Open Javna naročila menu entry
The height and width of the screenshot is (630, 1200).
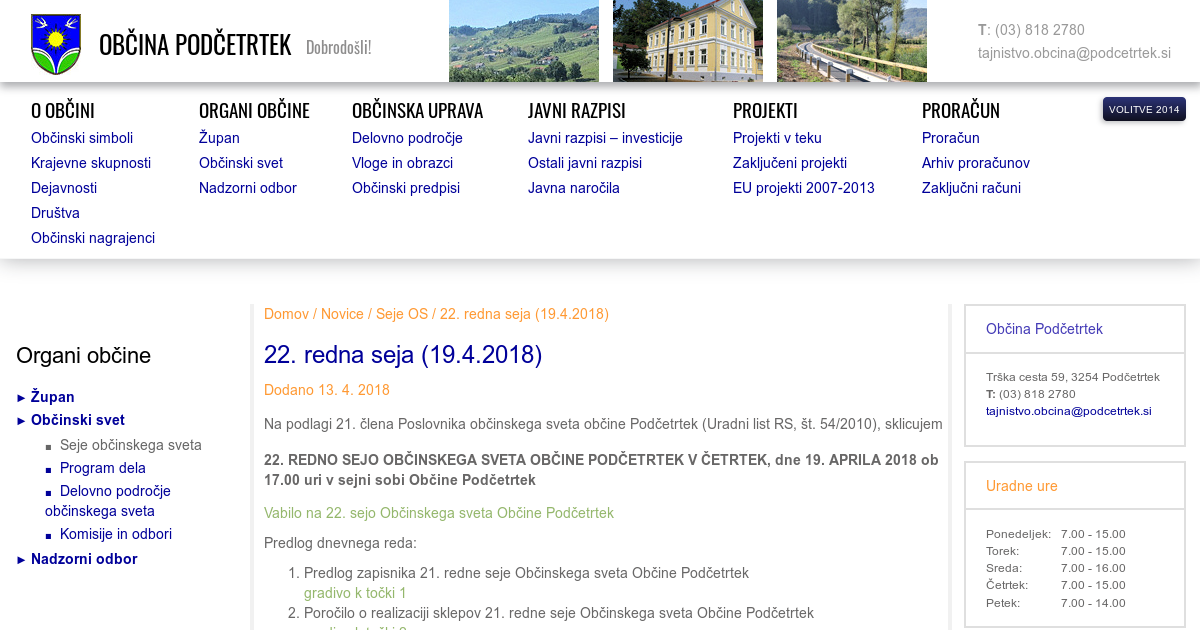[574, 188]
